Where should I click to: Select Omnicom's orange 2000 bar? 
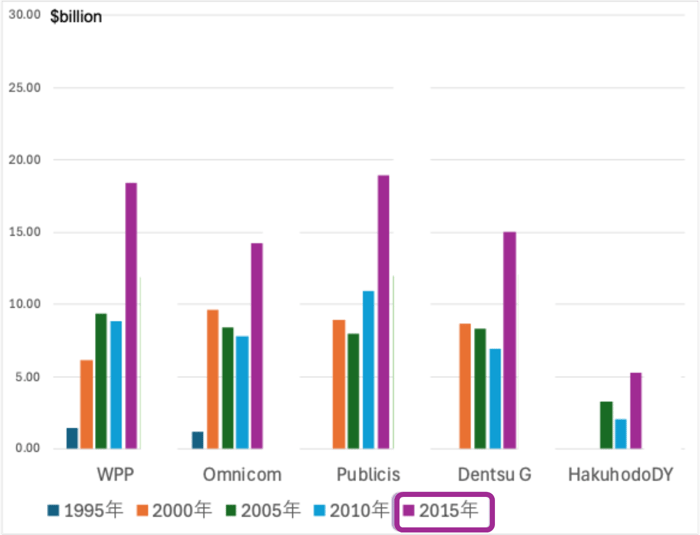click(213, 379)
